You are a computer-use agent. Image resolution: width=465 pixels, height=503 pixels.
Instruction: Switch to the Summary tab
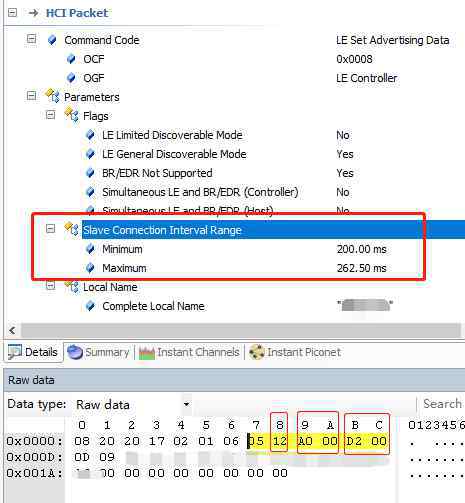[x=98, y=352]
